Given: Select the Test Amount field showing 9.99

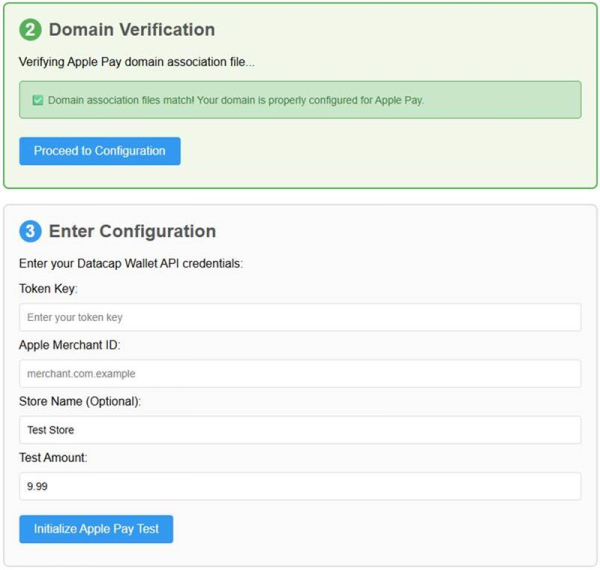Looking at the screenshot, I should pos(300,486).
